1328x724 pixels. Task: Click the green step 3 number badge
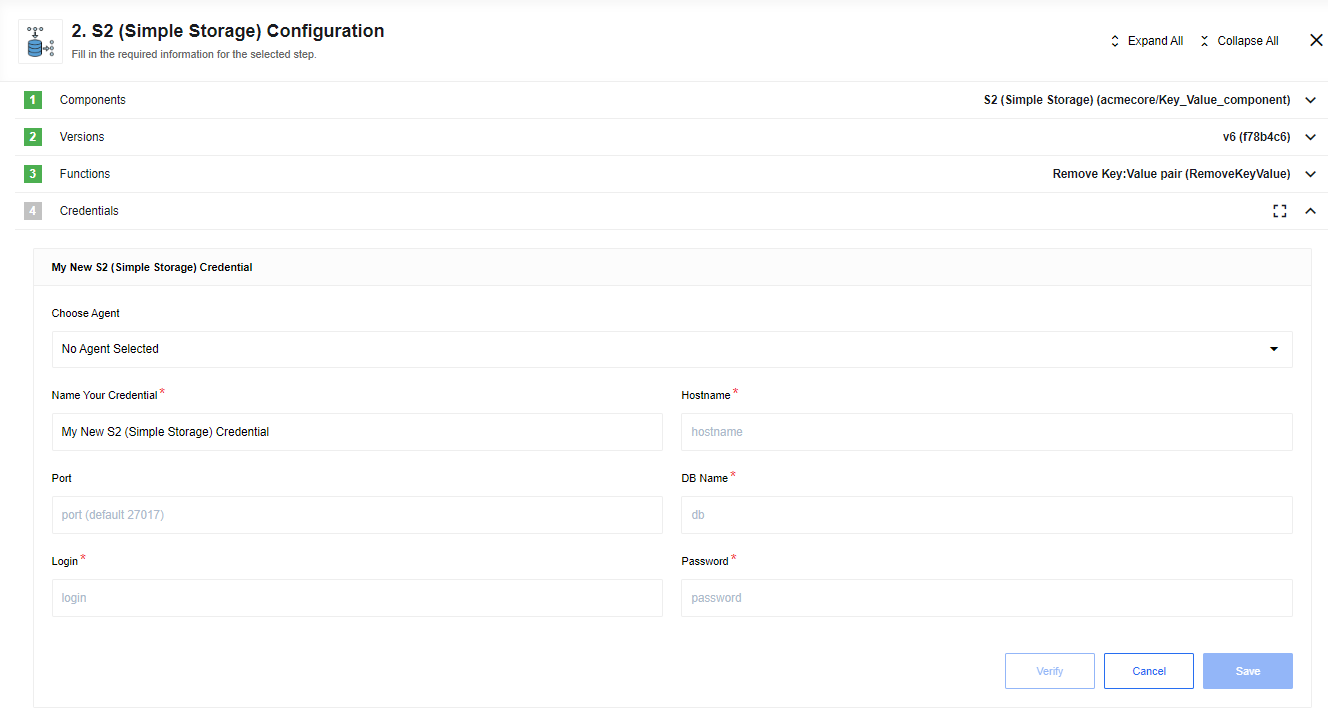point(33,174)
